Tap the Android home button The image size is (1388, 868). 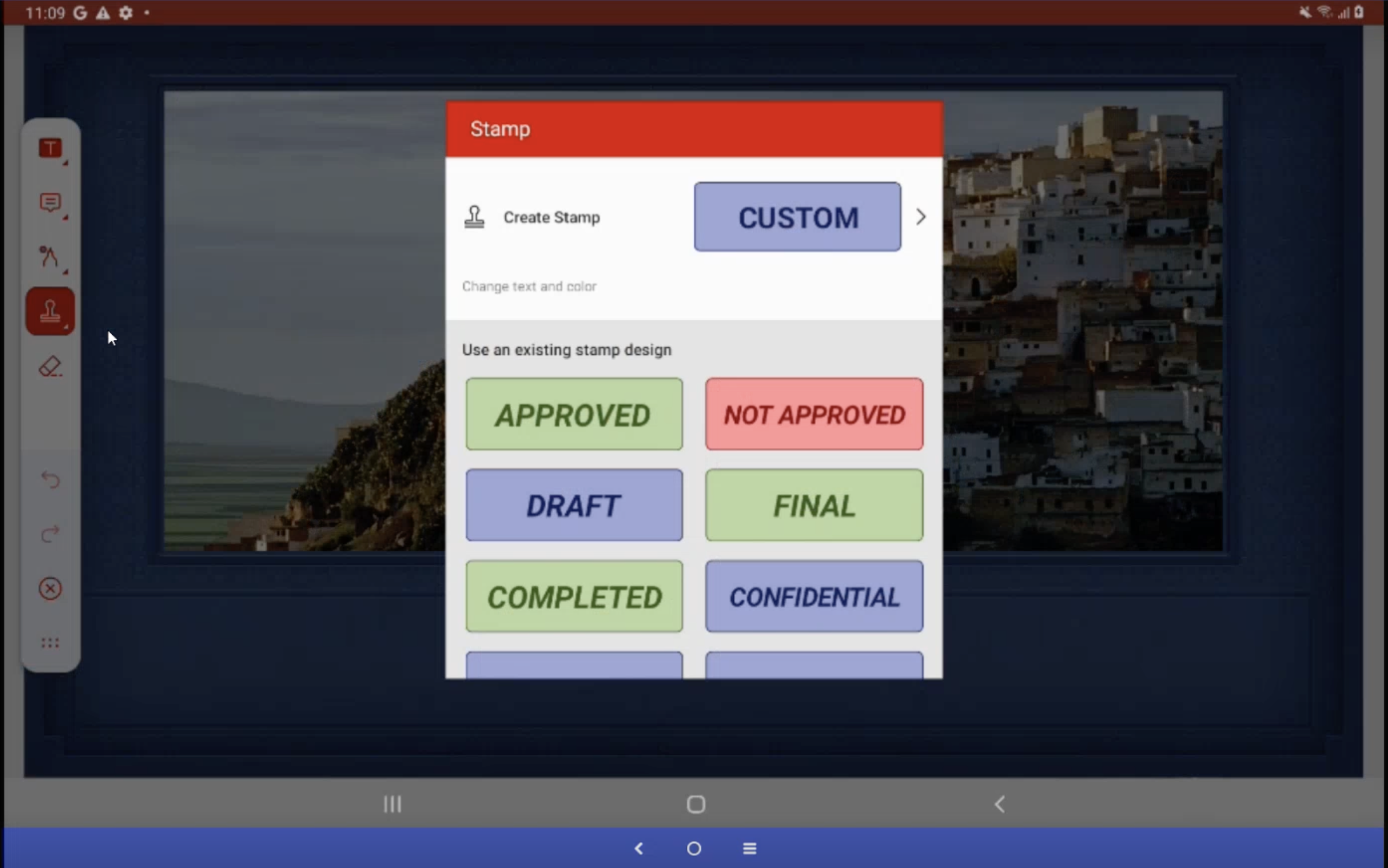(x=696, y=804)
